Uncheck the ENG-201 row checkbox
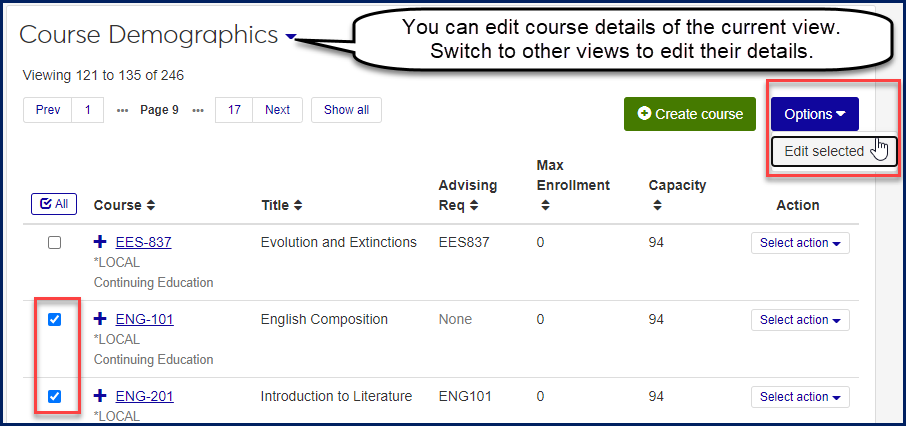The image size is (906, 426). tap(55, 396)
